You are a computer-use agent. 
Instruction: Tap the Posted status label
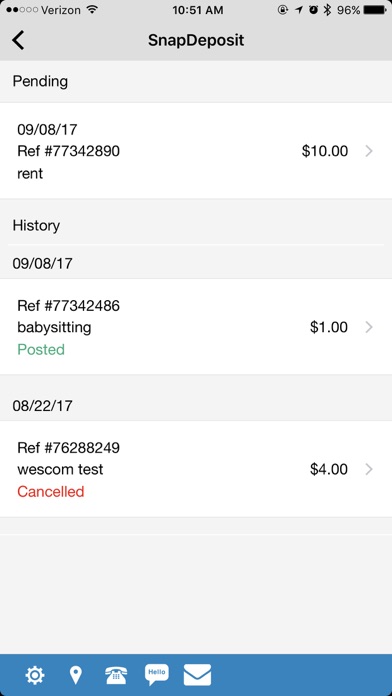point(41,349)
